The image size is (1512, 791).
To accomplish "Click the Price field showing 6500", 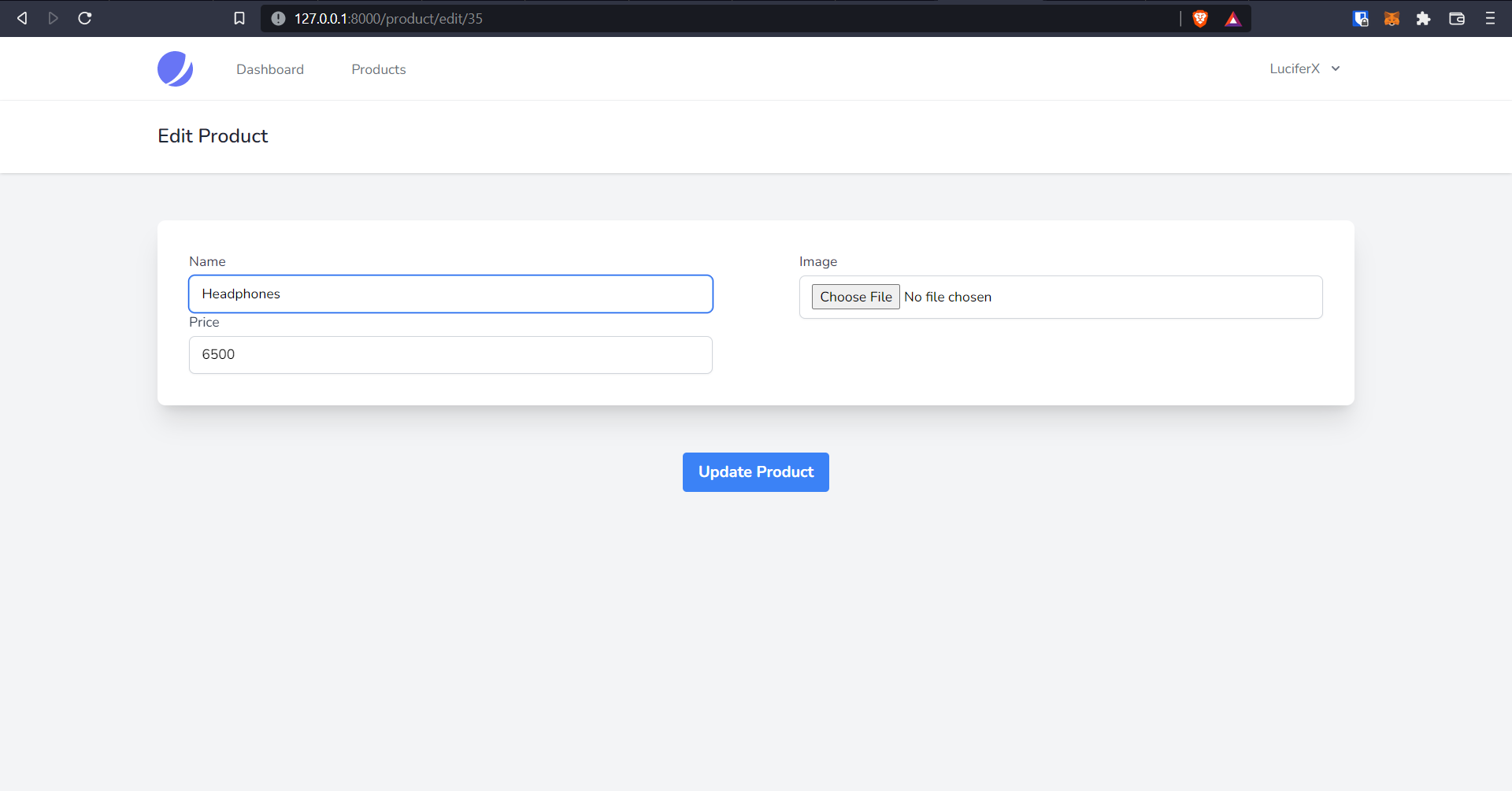I will click(450, 354).
